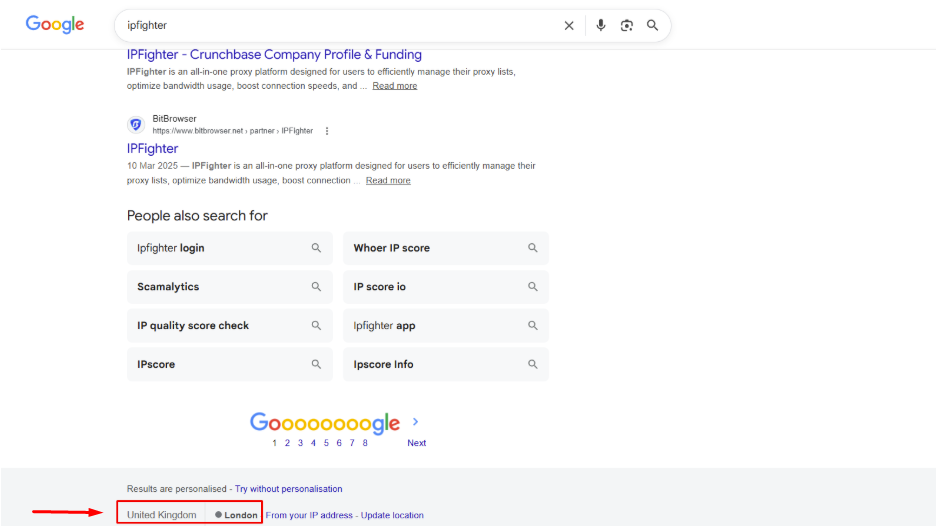Image resolution: width=936 pixels, height=529 pixels.
Task: Click the United Kingdom footer text
Action: pos(161,515)
